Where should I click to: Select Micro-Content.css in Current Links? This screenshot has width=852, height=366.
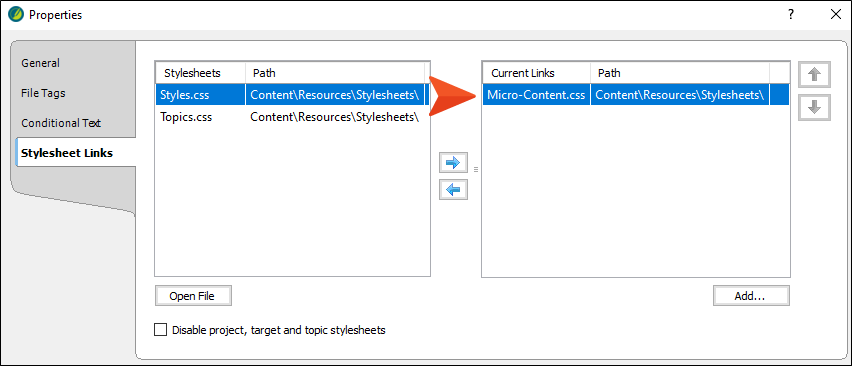point(636,94)
